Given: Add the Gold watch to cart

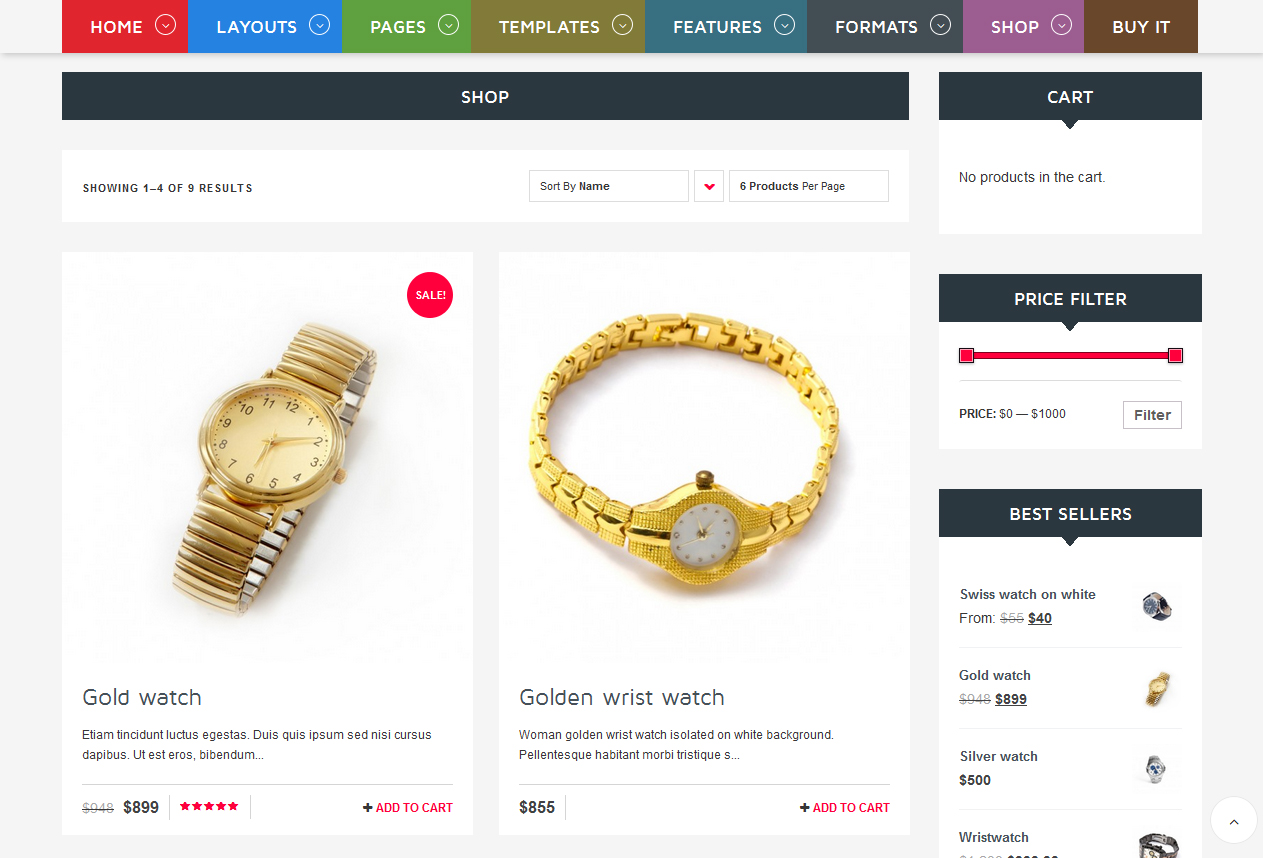Looking at the screenshot, I should click(x=408, y=808).
